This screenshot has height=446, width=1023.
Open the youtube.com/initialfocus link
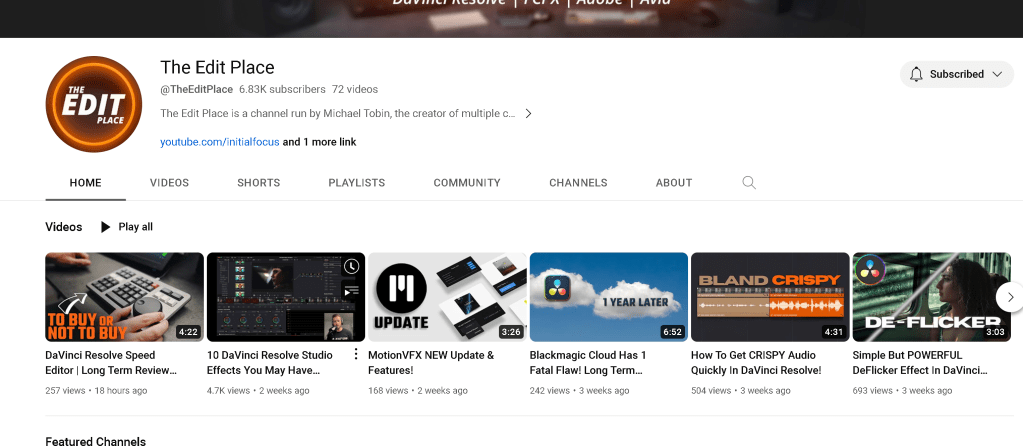point(220,141)
